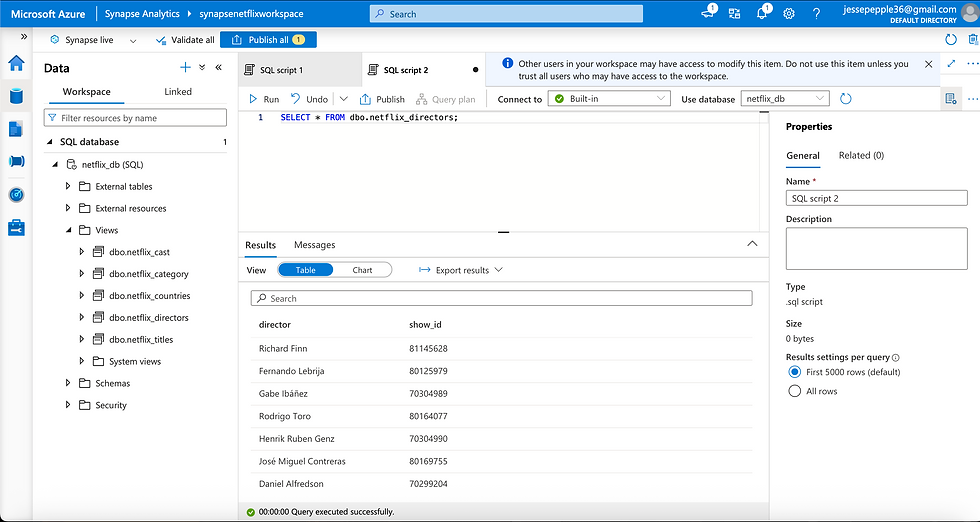Open the Export results dropdown
The image size is (980, 522).
(461, 270)
